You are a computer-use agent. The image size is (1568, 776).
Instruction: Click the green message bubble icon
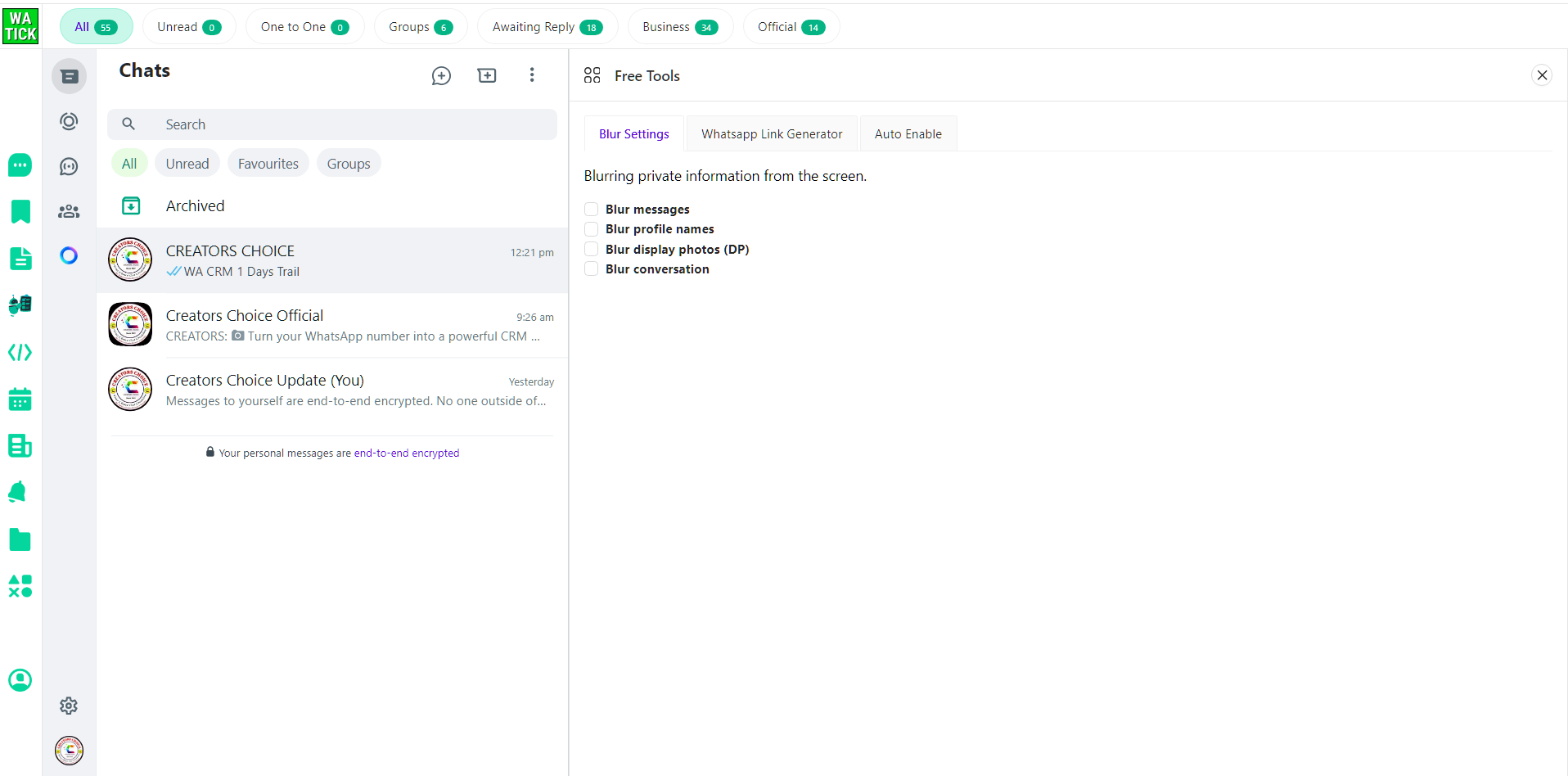click(x=20, y=165)
